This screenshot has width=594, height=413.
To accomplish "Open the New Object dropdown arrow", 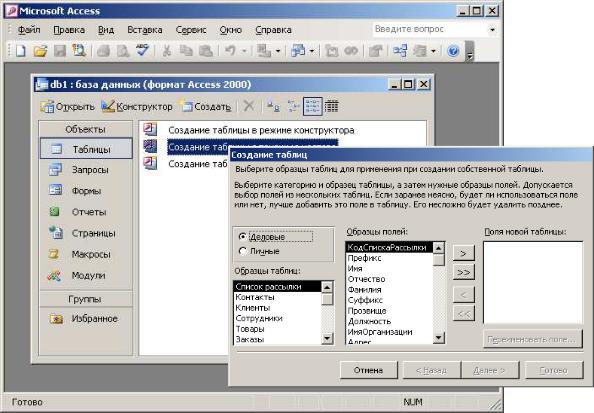I will [x=433, y=51].
